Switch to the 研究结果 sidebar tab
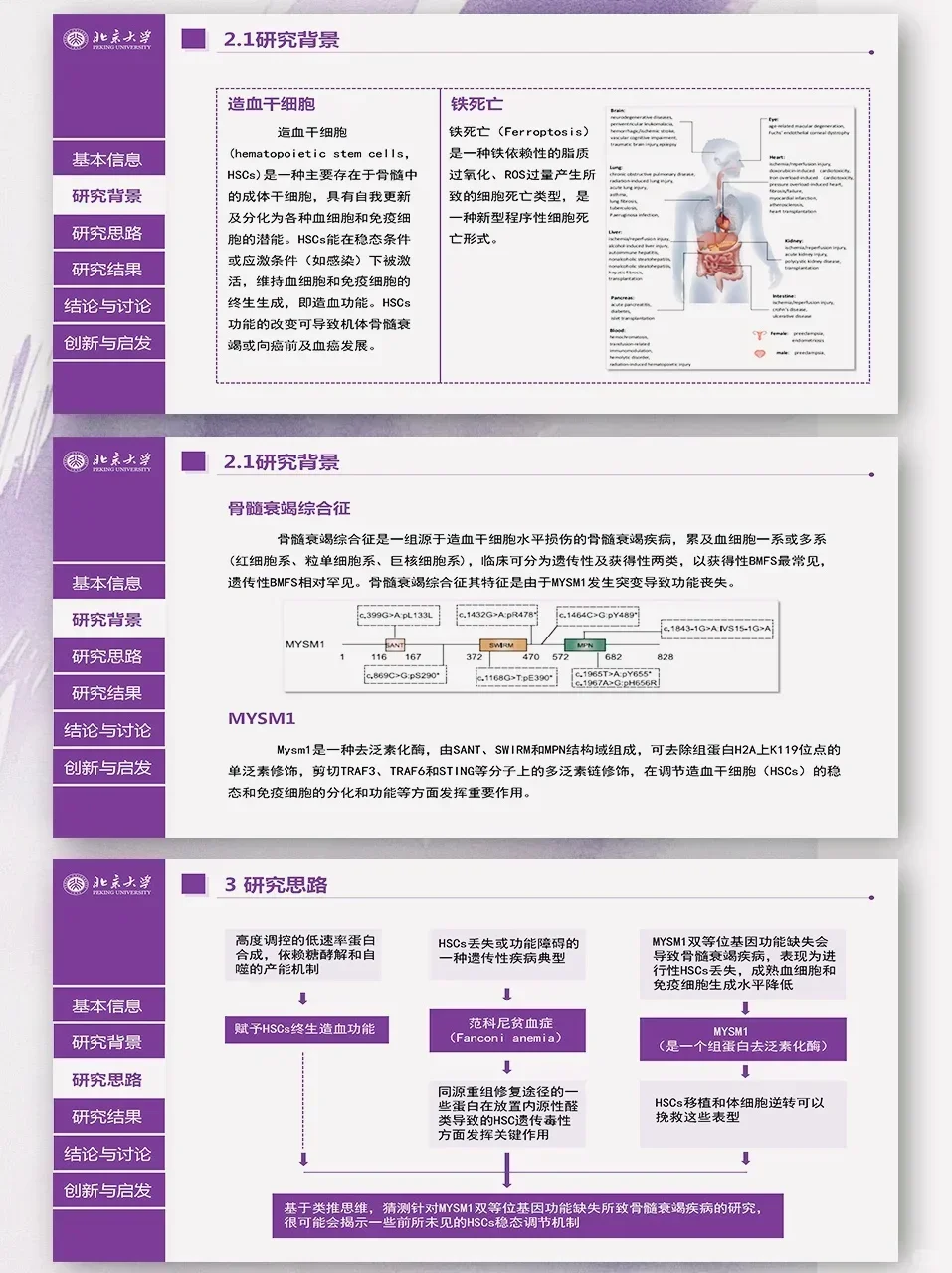Image resolution: width=952 pixels, height=1273 pixels. click(108, 269)
